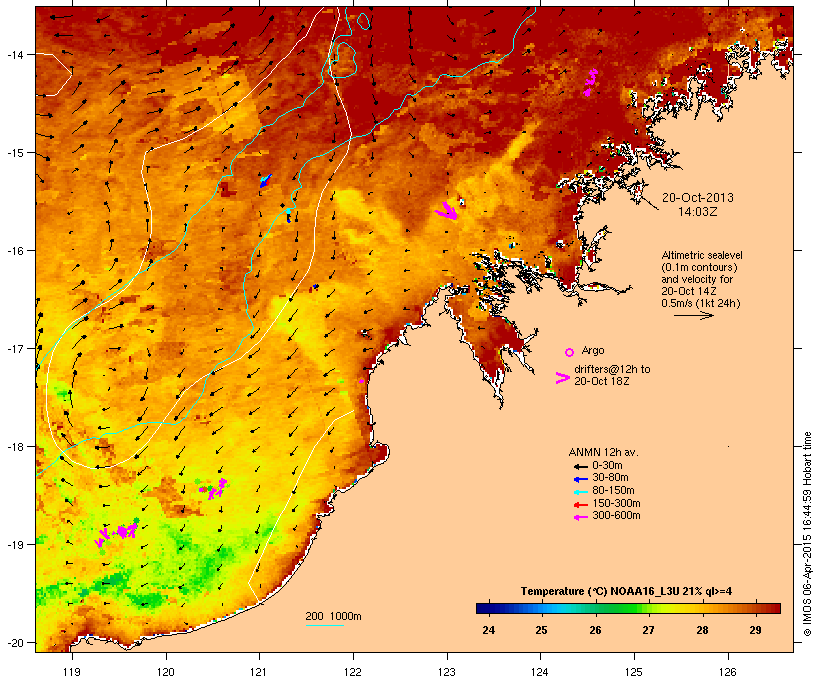Click the 'Argo' legend label
The image size is (820, 680).
(x=593, y=350)
